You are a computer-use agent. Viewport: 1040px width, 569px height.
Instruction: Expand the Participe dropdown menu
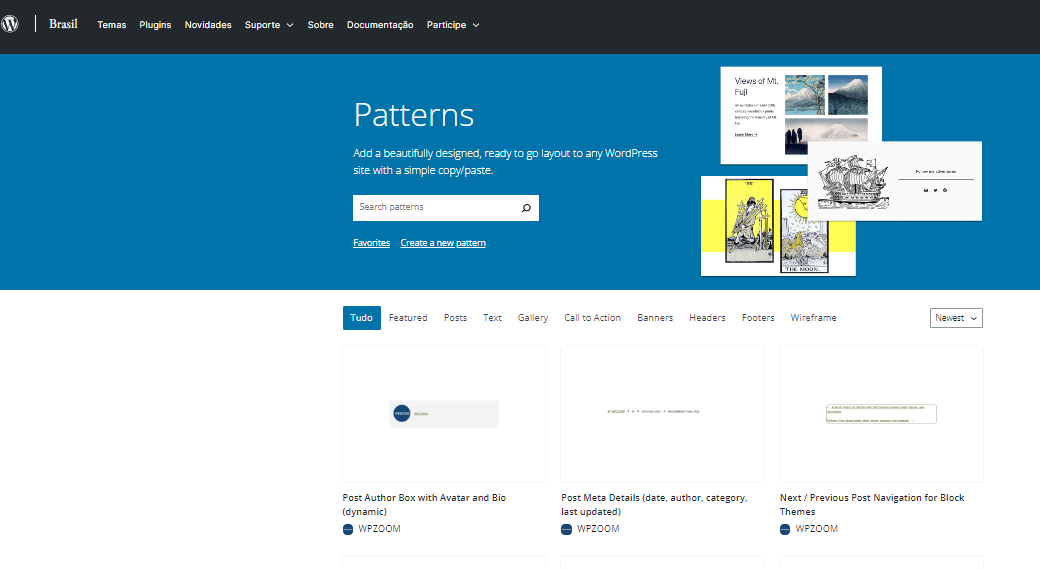point(453,25)
